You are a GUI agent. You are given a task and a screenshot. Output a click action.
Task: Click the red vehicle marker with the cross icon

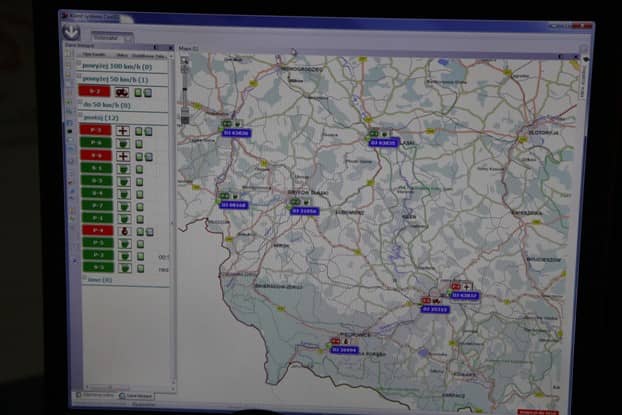pos(464,292)
